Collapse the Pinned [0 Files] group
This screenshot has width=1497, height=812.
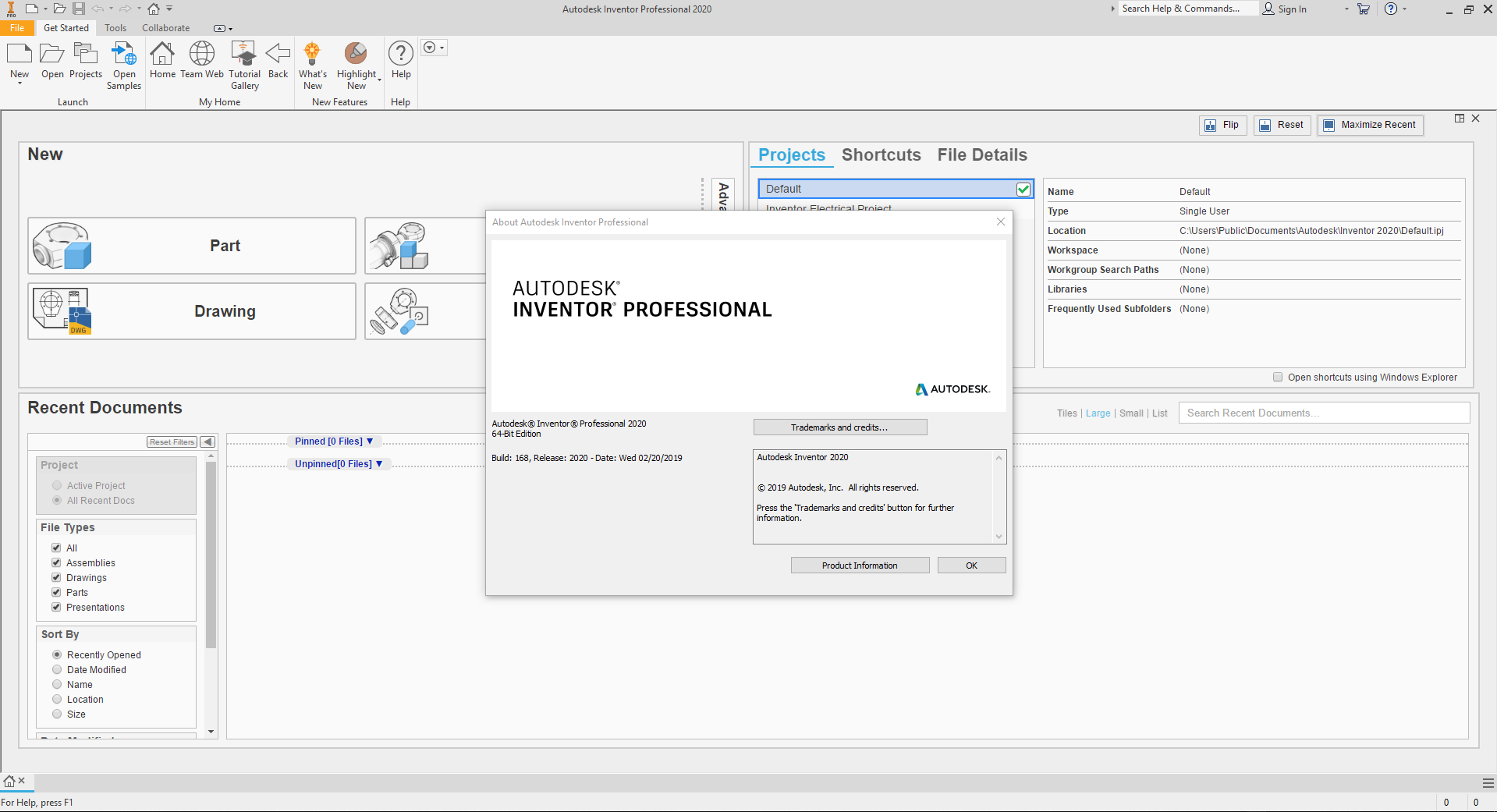(334, 441)
